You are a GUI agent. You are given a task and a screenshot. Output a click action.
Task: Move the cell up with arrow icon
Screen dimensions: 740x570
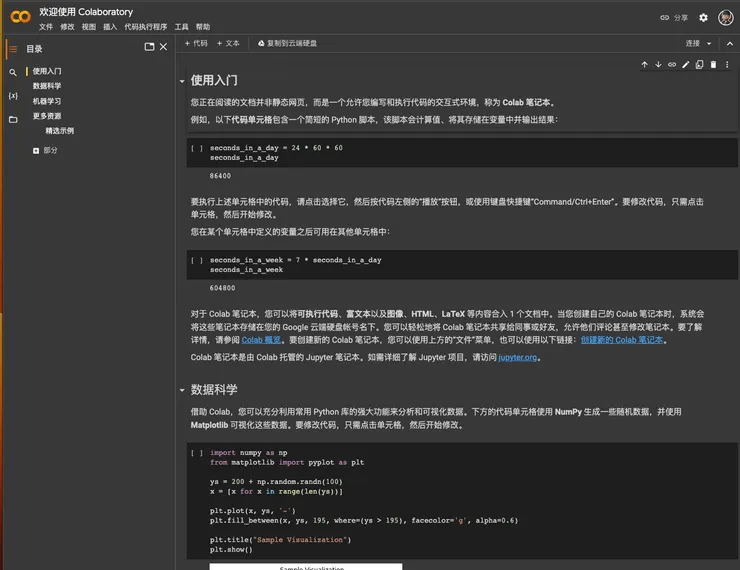click(x=644, y=65)
